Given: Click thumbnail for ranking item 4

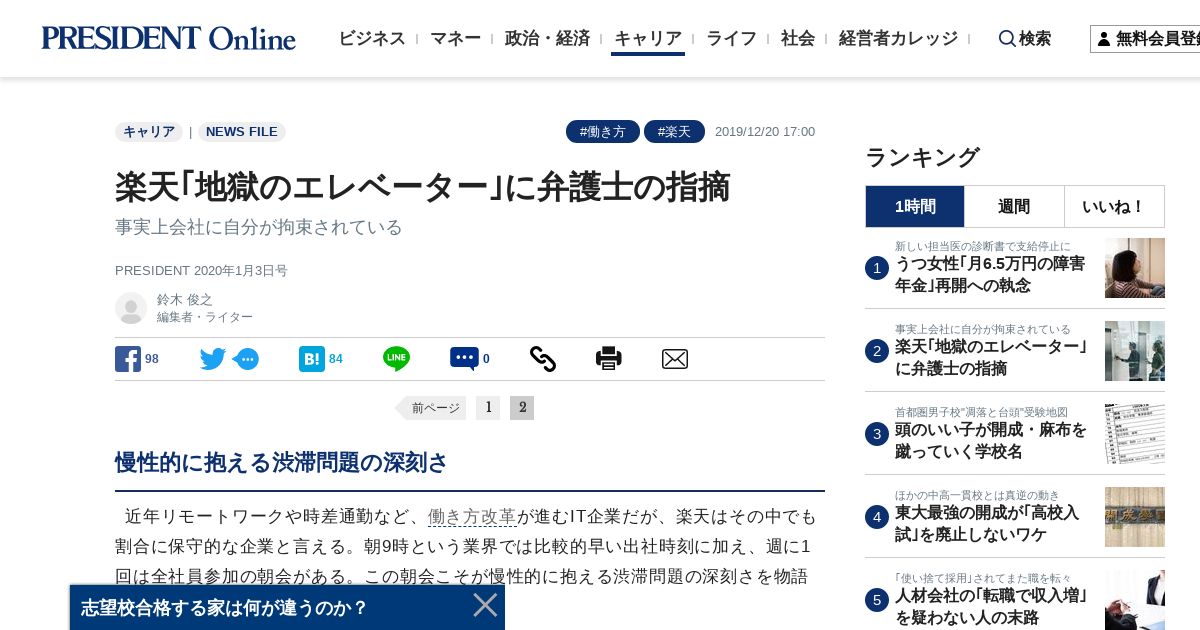Looking at the screenshot, I should (1135, 517).
